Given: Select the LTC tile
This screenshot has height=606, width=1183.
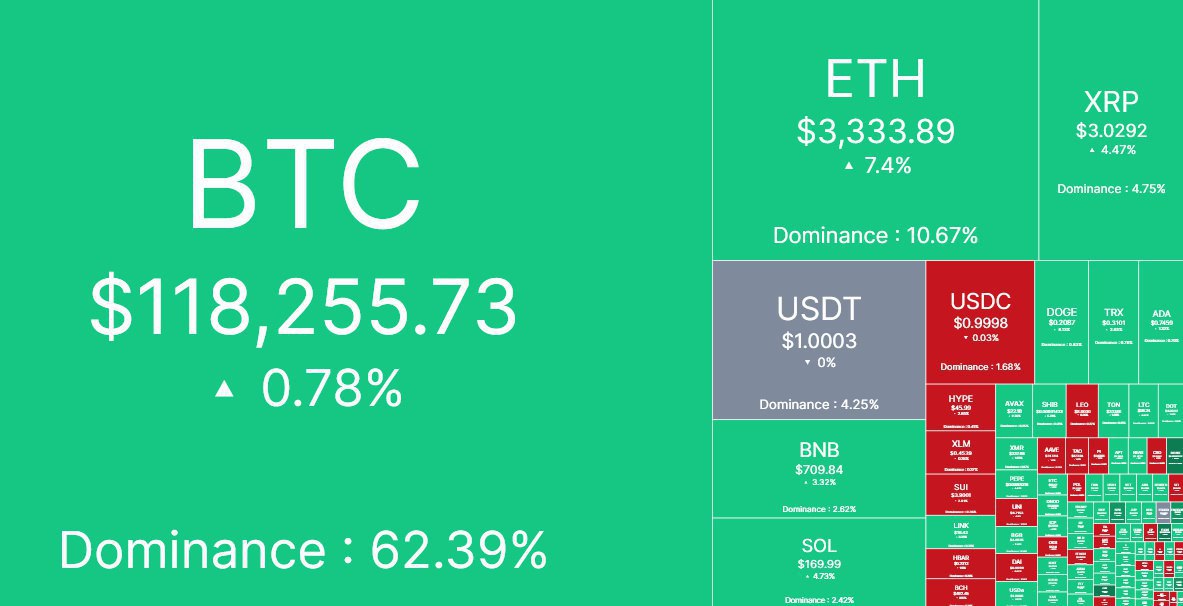Looking at the screenshot, I should point(1144,411).
